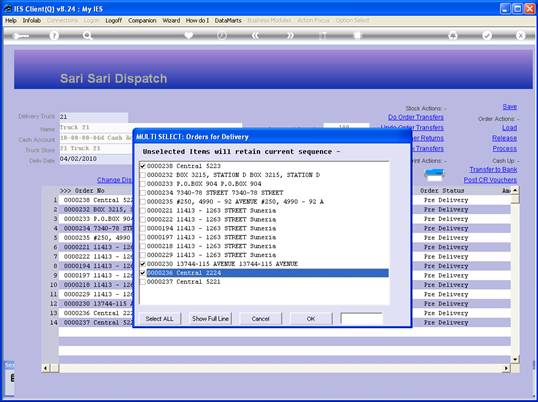Open the DataMarts menu
The height and width of the screenshot is (402, 538).
click(x=228, y=21)
